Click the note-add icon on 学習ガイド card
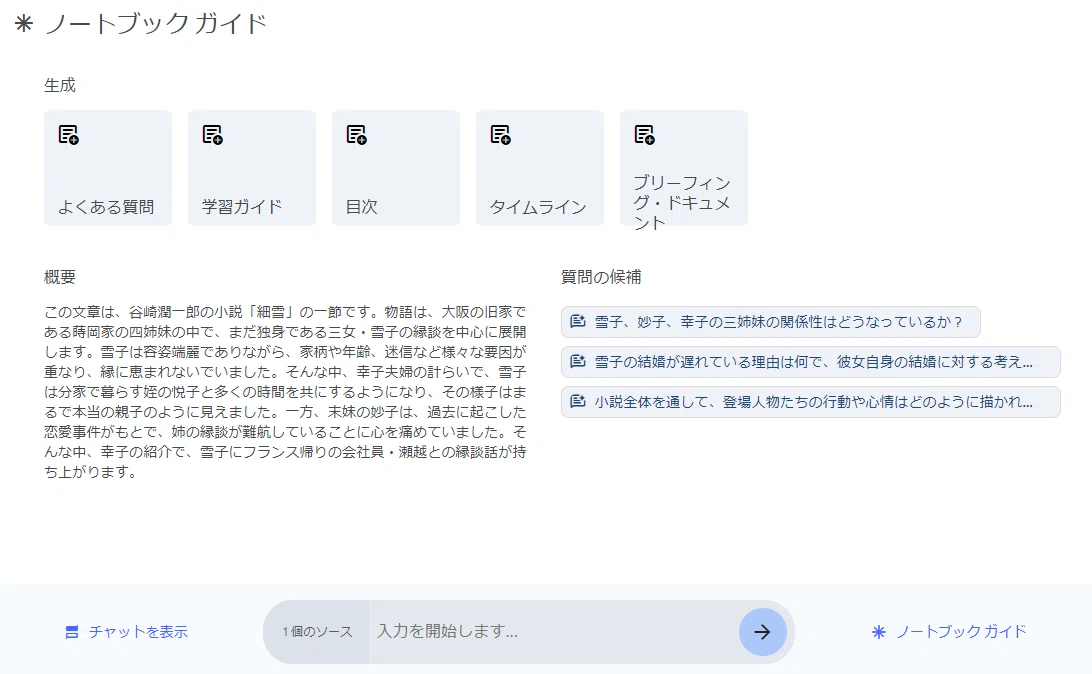1092x674 pixels. pyautogui.click(x=213, y=135)
